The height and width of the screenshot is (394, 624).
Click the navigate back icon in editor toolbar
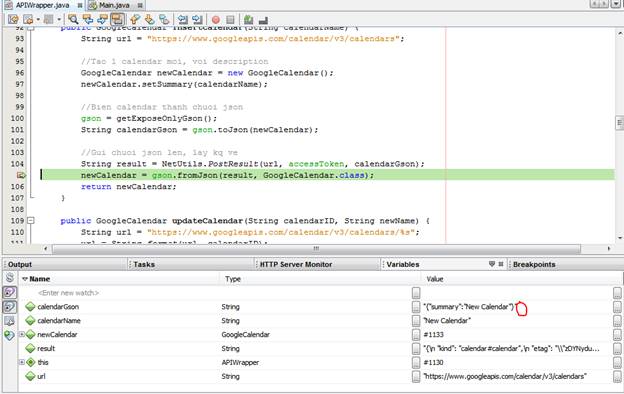click(28, 19)
